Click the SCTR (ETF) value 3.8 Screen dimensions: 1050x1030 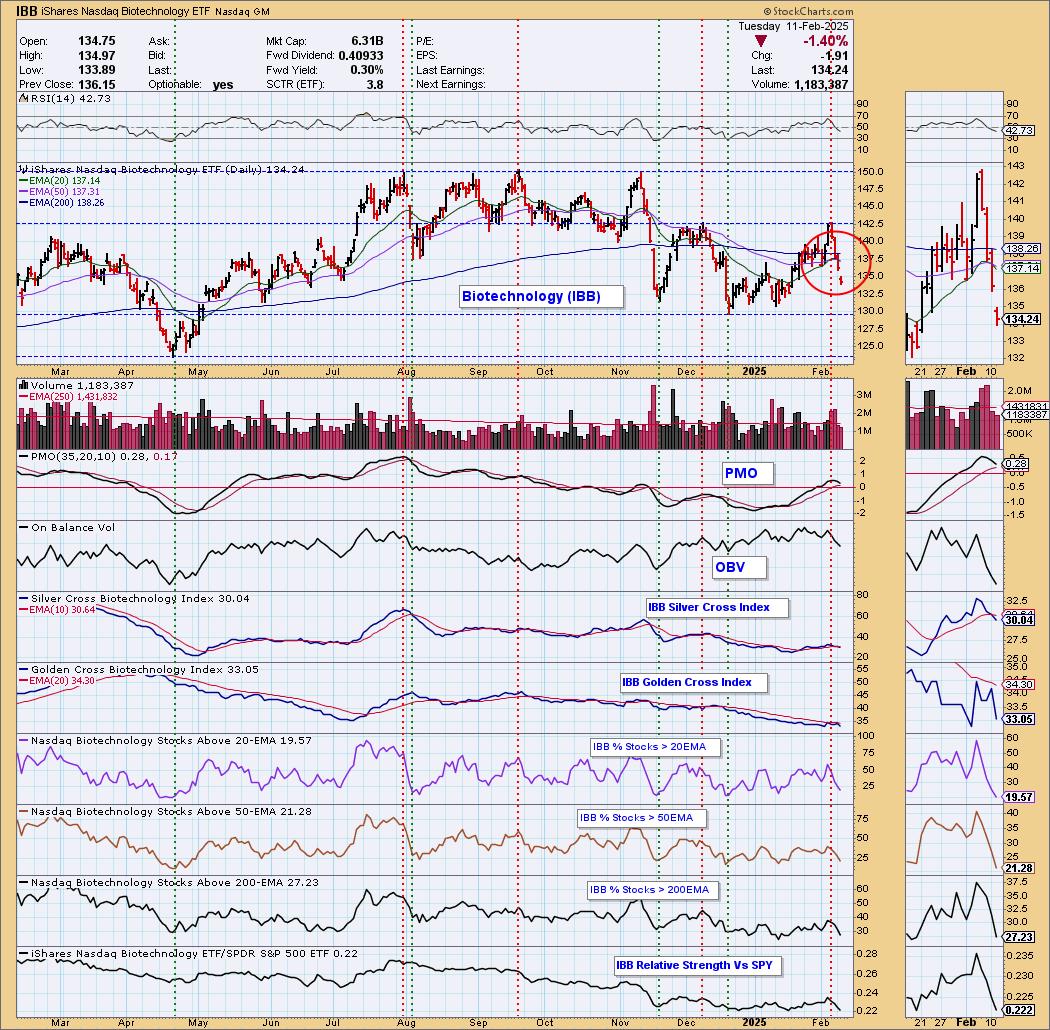coord(375,84)
